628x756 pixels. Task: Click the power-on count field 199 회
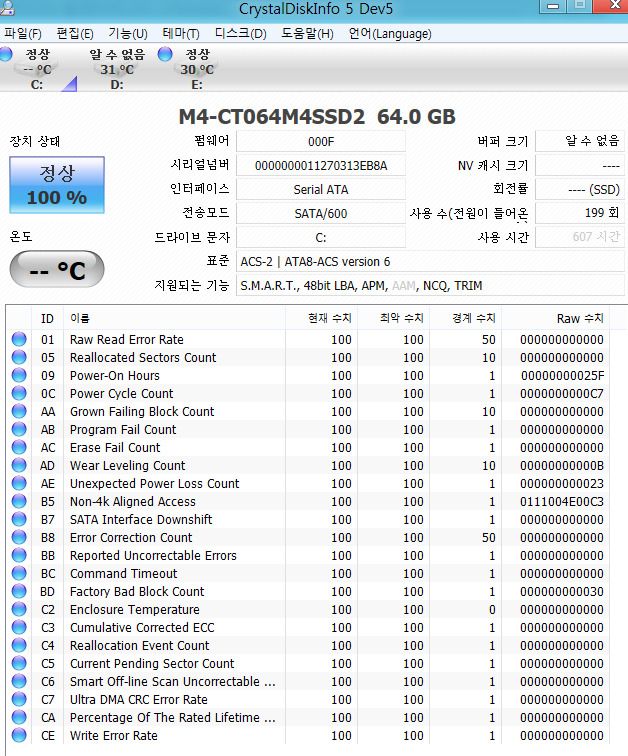coord(580,213)
